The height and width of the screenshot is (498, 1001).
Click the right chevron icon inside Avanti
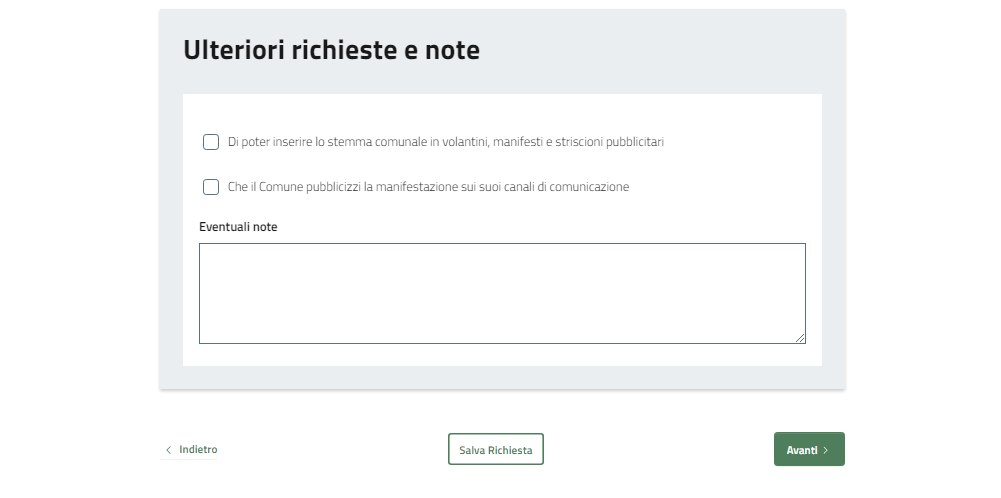click(826, 450)
